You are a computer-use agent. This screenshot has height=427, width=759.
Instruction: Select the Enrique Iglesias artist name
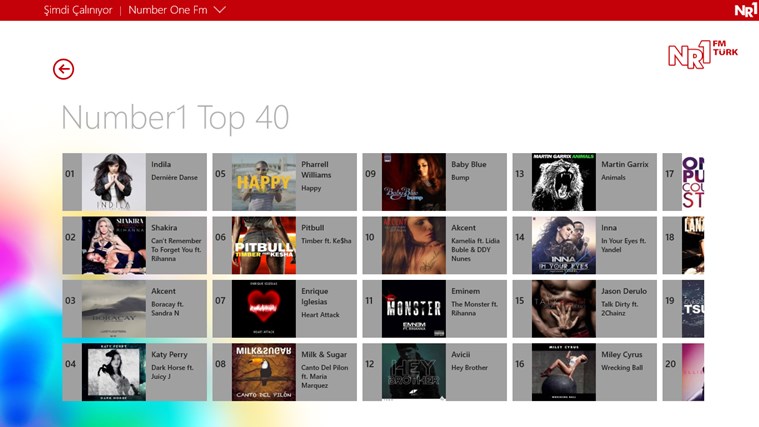pyautogui.click(x=315, y=296)
